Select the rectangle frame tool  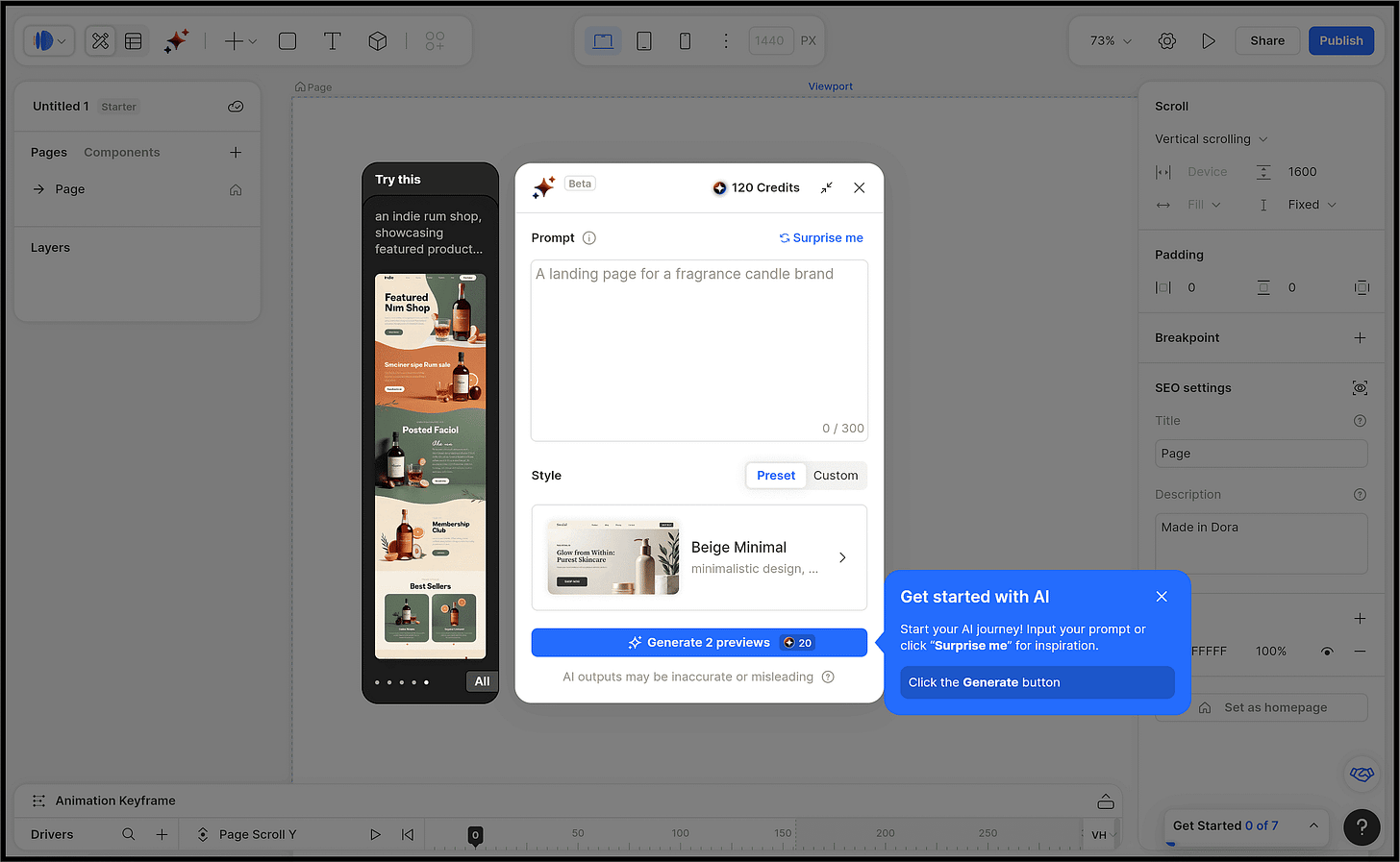(287, 40)
